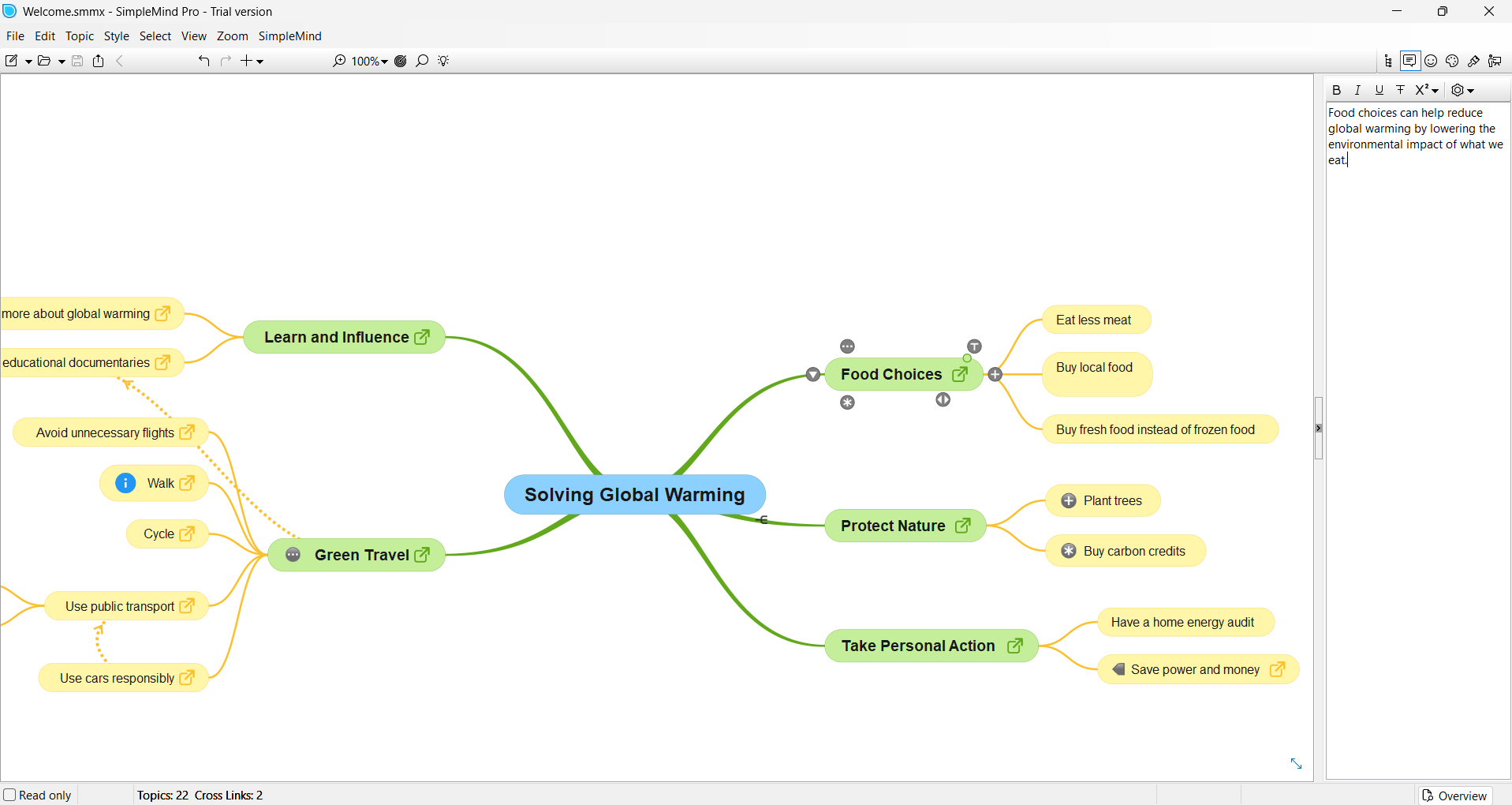Screen dimensions: 1512x805
Task: Click the new mind map icon
Action: (x=12, y=61)
